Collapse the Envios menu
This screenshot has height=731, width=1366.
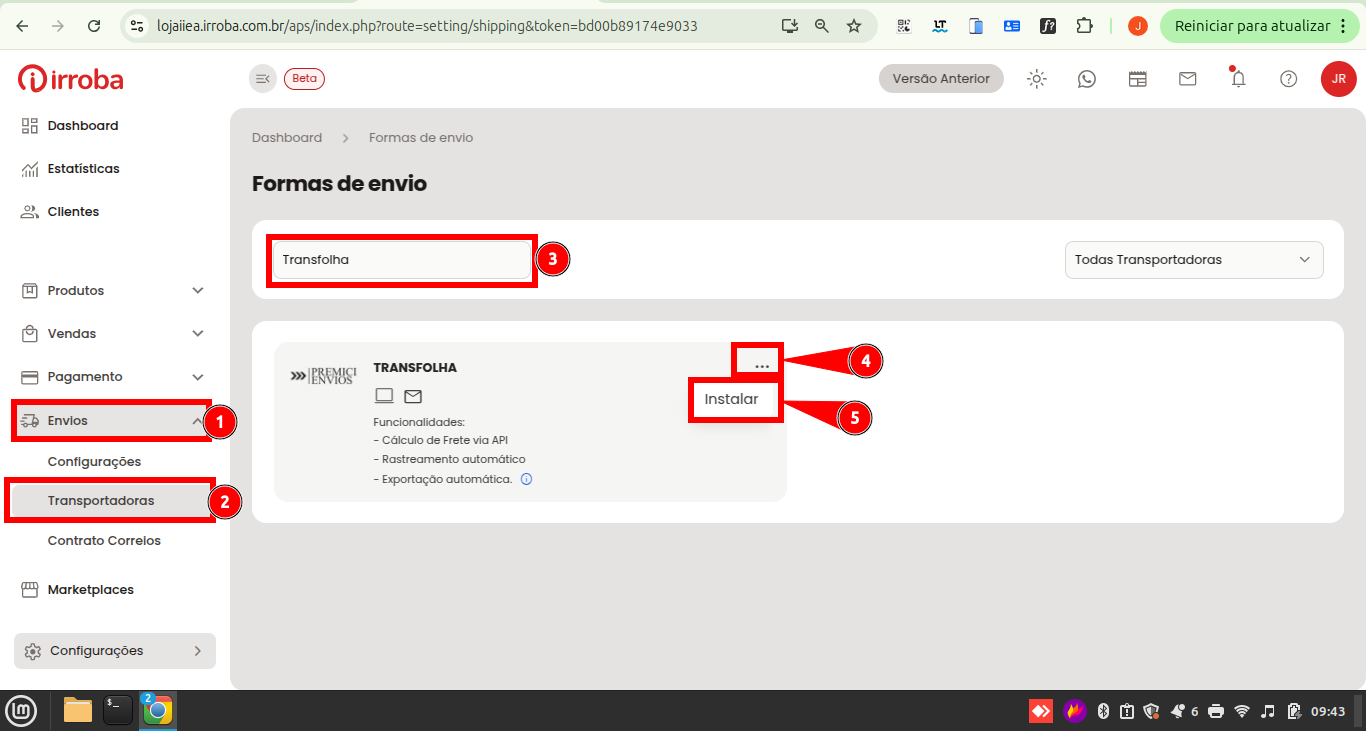[x=111, y=421]
